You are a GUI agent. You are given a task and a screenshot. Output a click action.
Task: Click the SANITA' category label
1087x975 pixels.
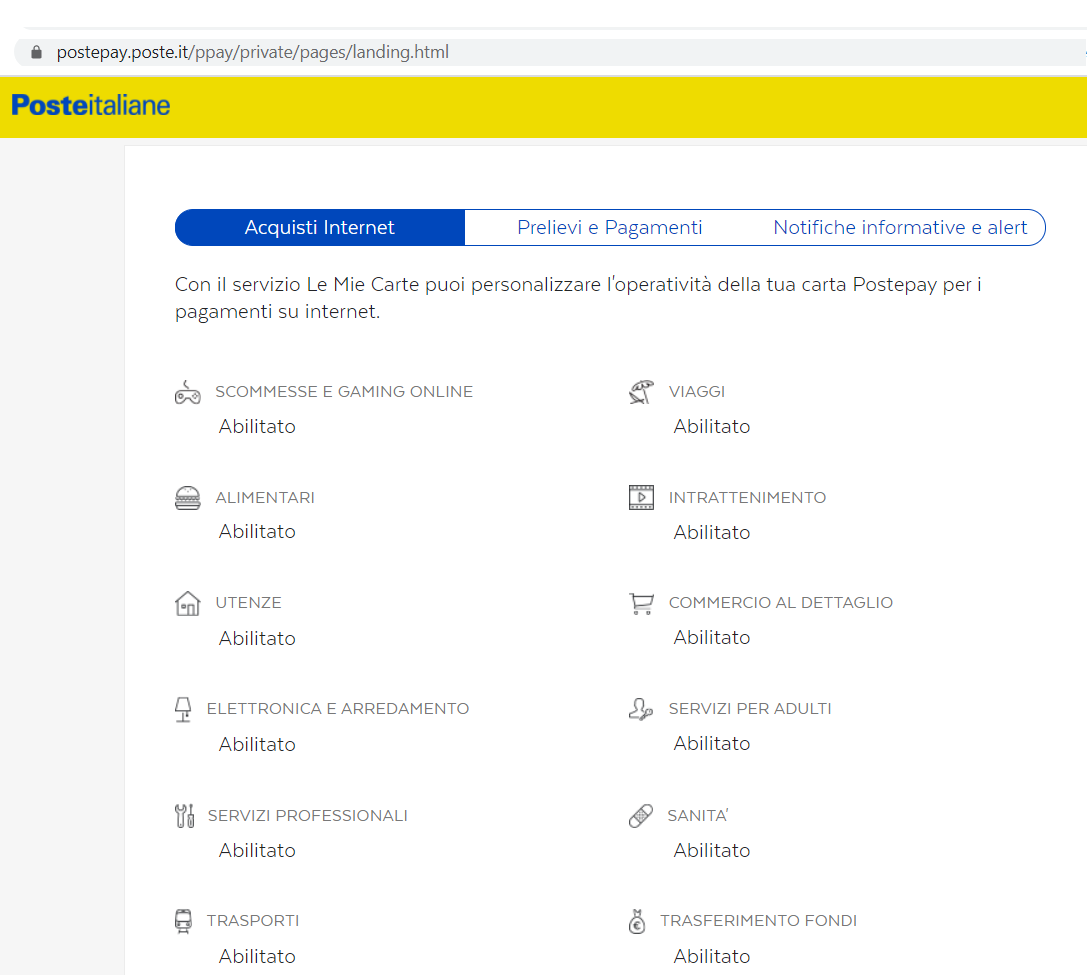(x=698, y=816)
